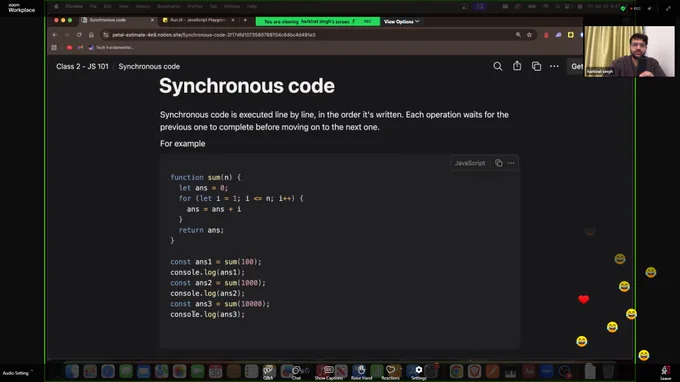Click the browser back arrow
The image size is (680, 382).
coord(55,35)
